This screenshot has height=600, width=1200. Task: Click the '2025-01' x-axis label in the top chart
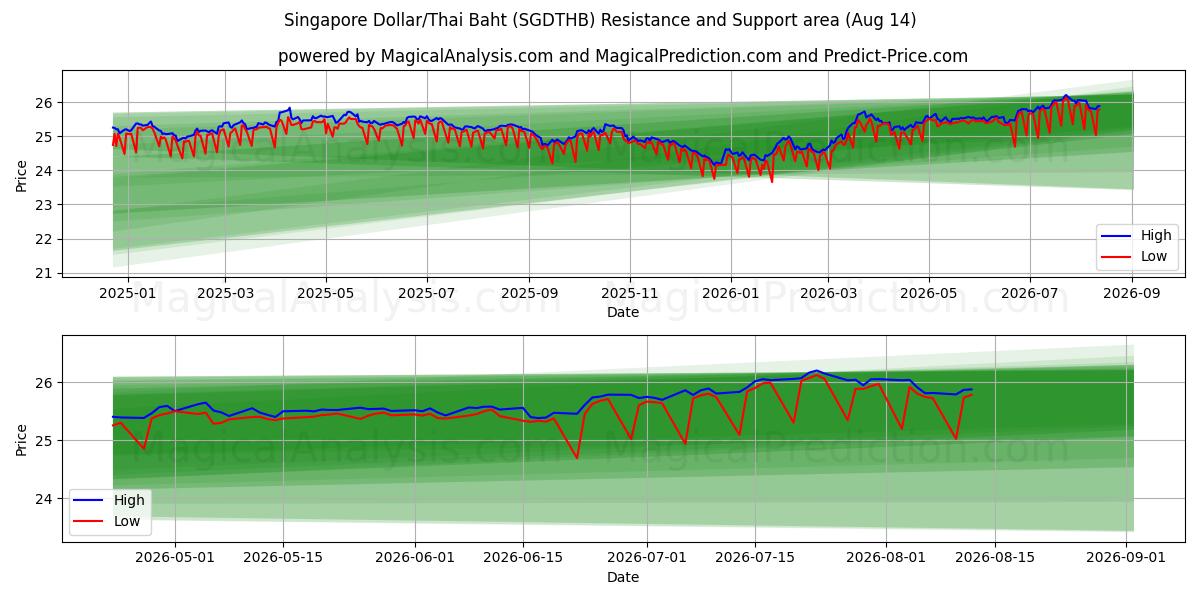(x=128, y=292)
